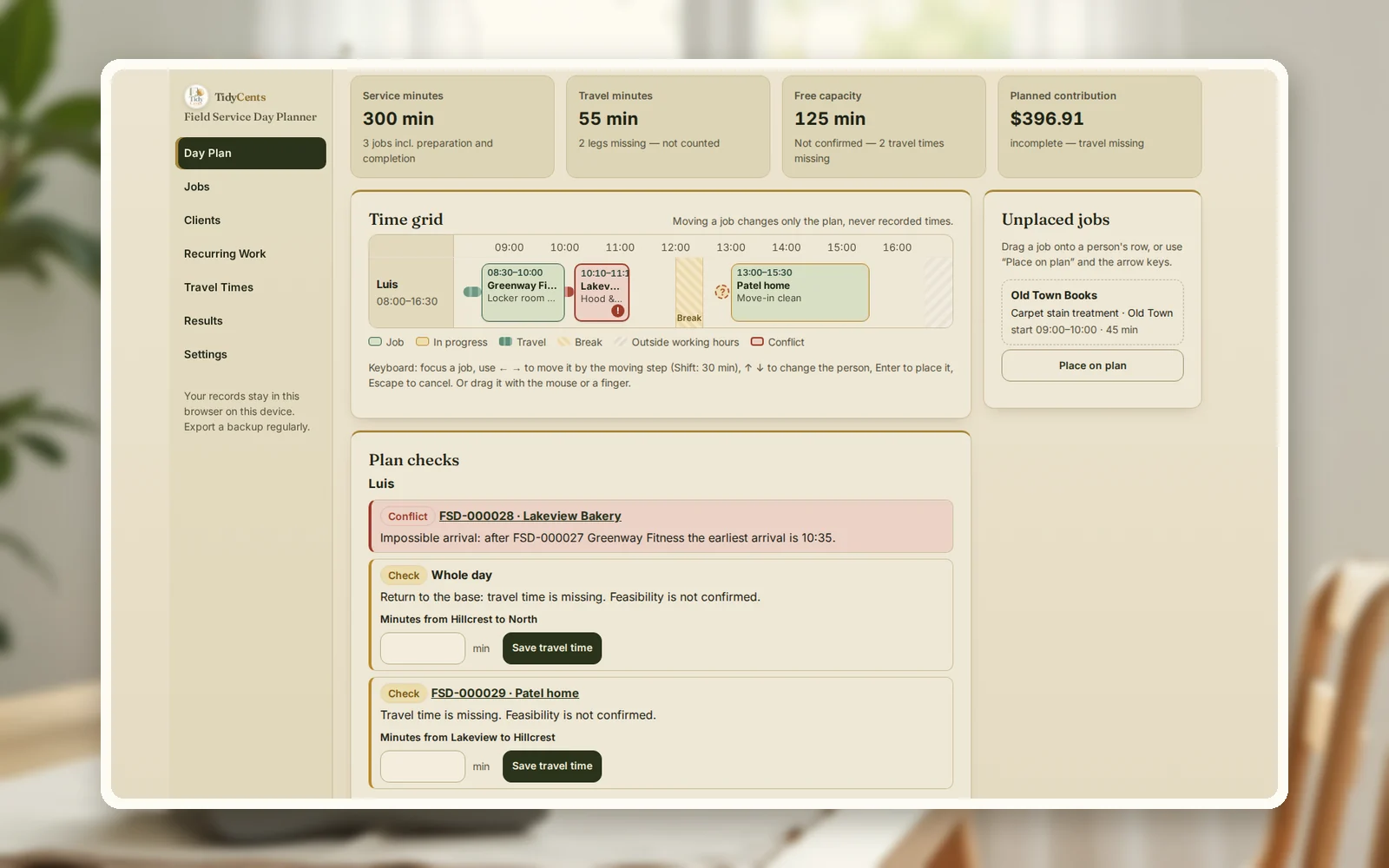Click the Conflict badge in Plan checks
The width and height of the screenshot is (1389, 868).
[407, 516]
